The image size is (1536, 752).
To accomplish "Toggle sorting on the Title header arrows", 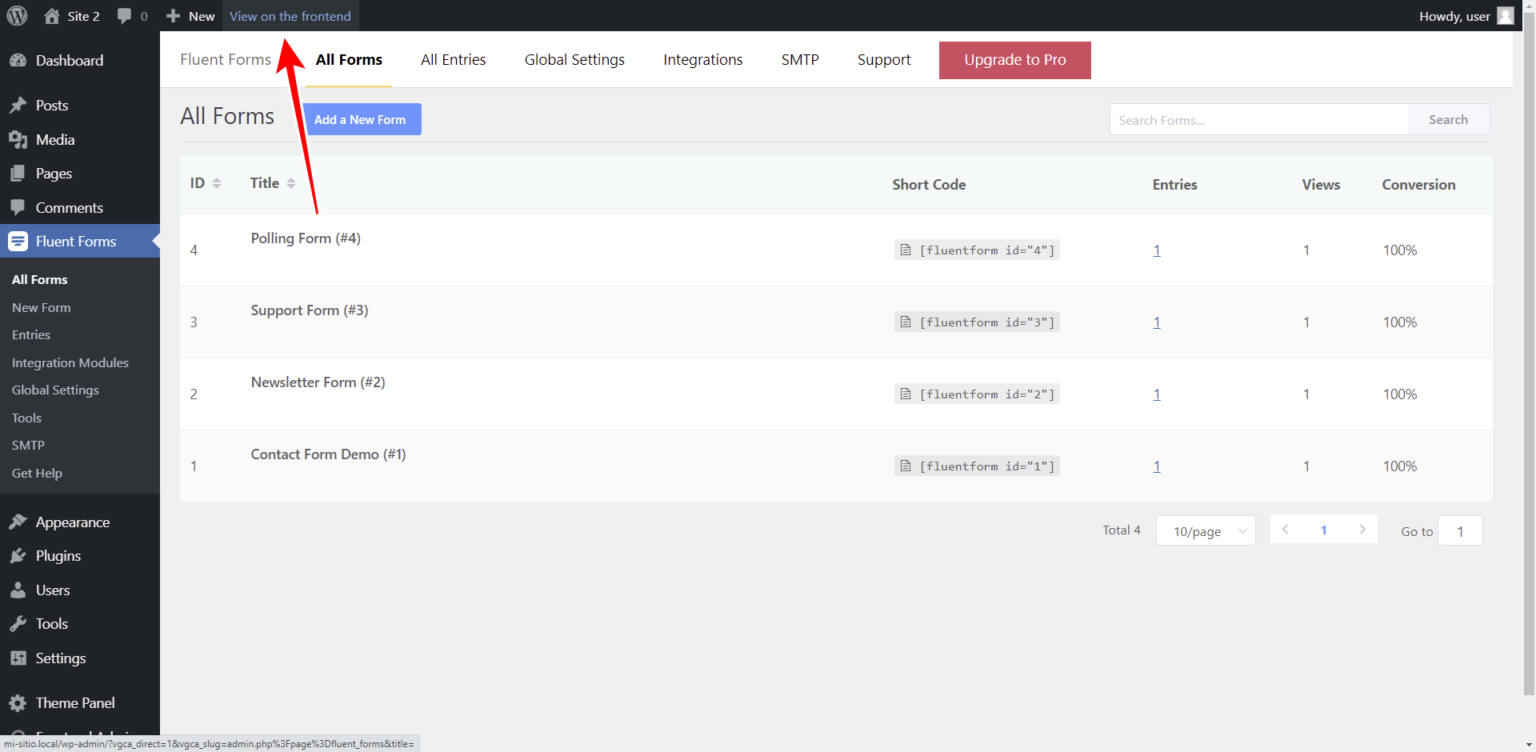I will click(x=290, y=183).
